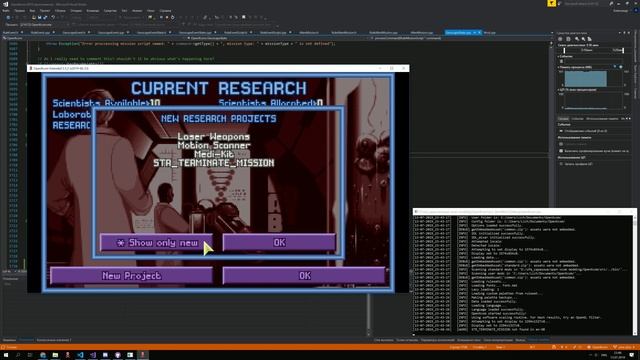
Task: Open the Вид menu in Visual Studio
Action: [x=32, y=11]
